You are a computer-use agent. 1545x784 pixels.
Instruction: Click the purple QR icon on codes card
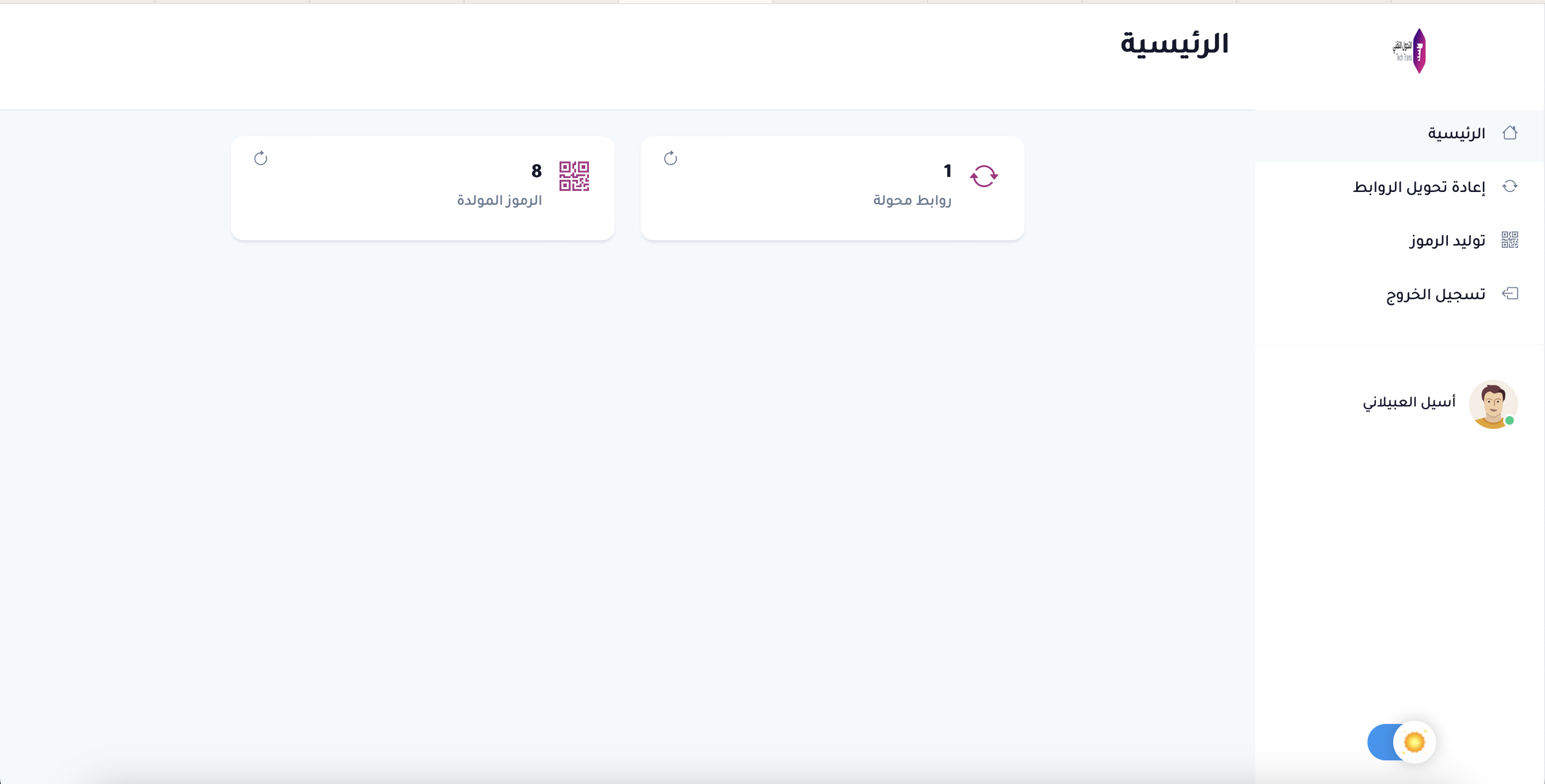pos(574,176)
